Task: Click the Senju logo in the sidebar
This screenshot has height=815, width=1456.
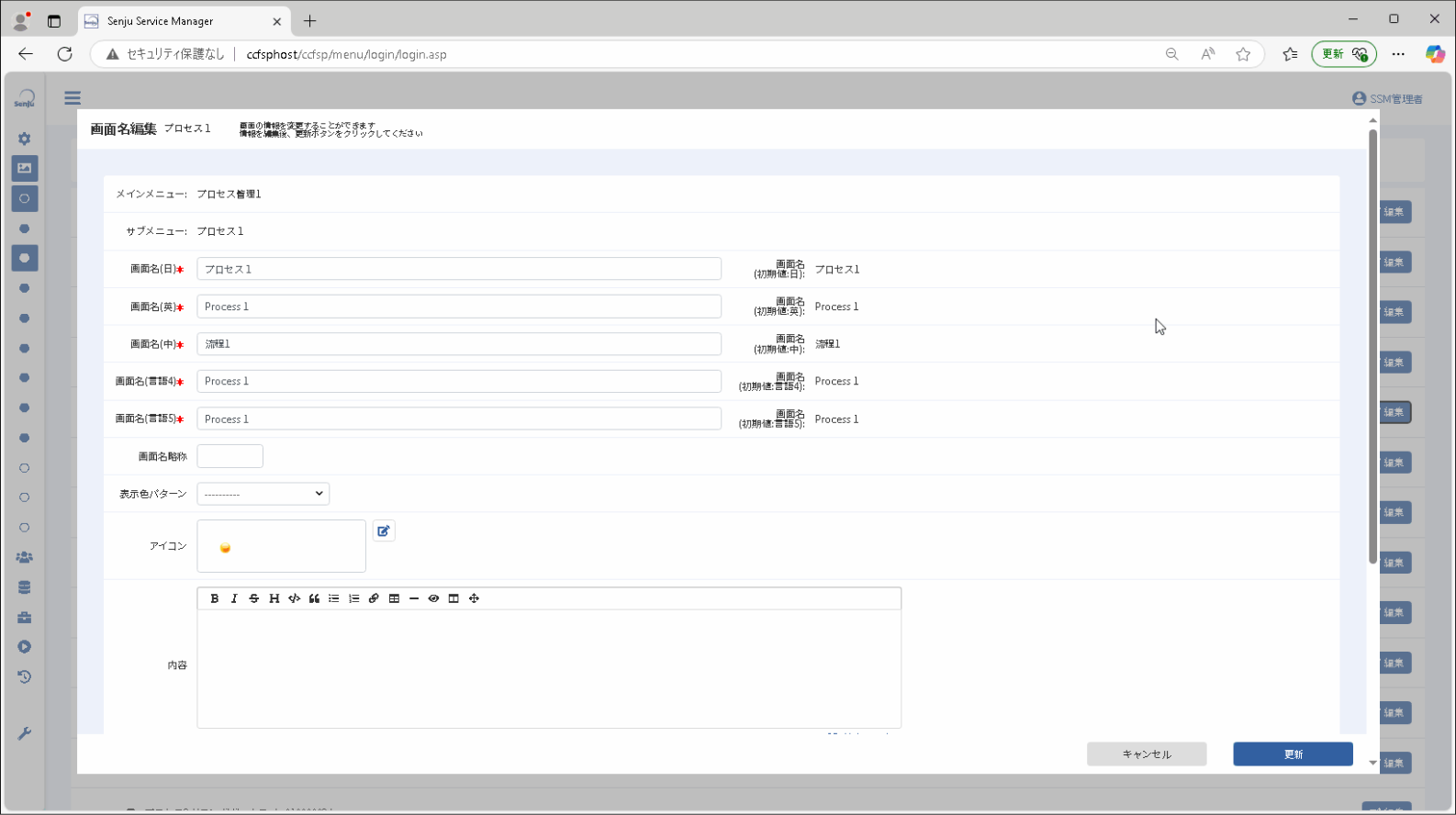Action: tap(25, 99)
